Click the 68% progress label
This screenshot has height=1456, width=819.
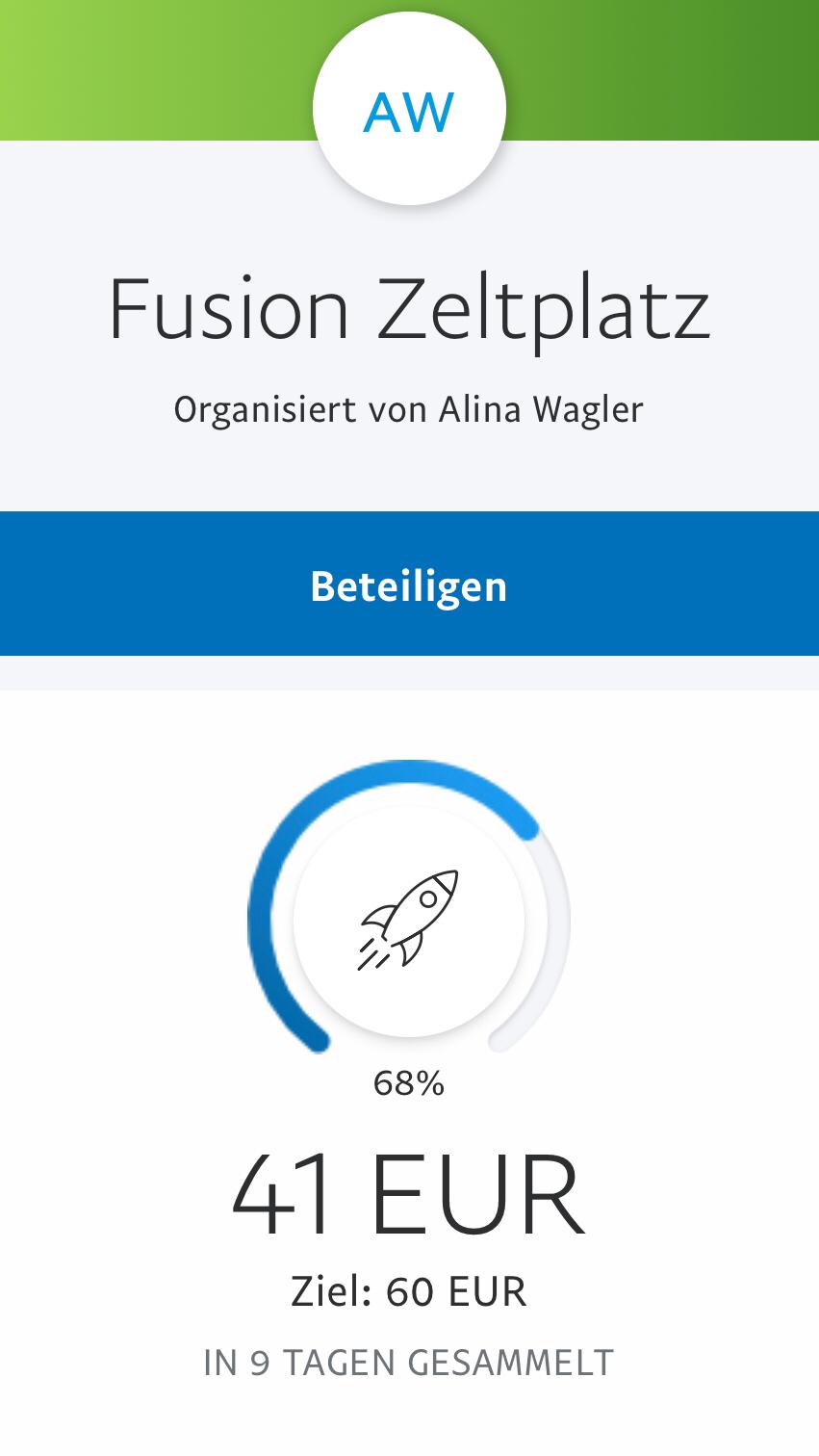pos(409,1084)
